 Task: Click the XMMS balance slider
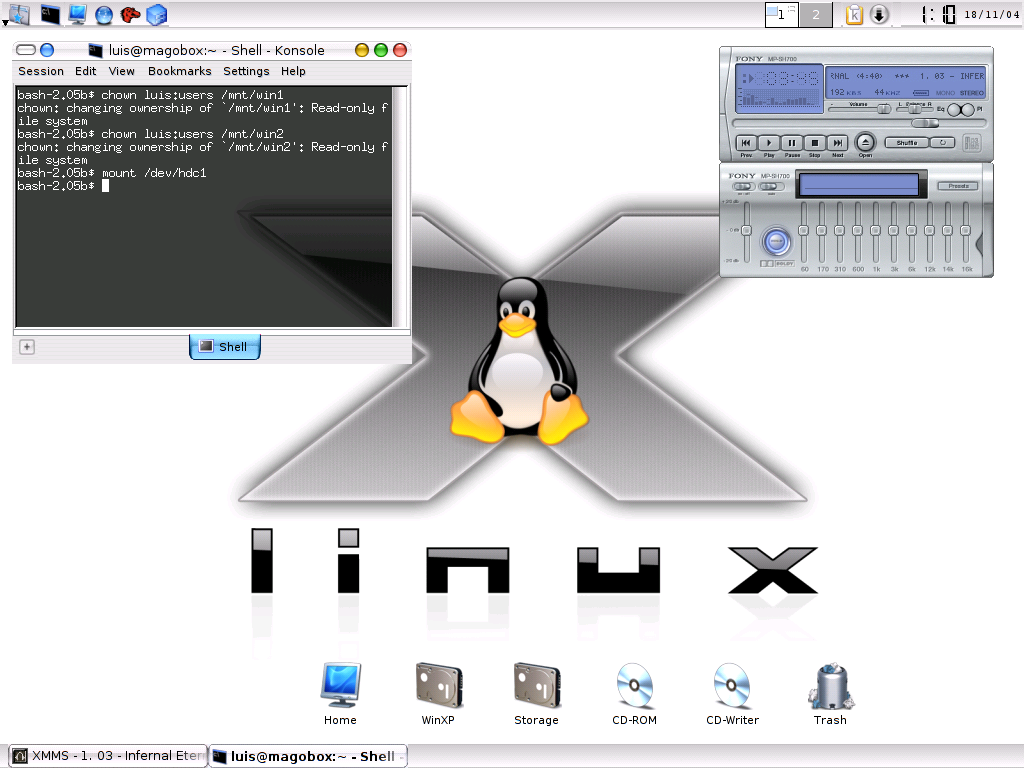(916, 109)
